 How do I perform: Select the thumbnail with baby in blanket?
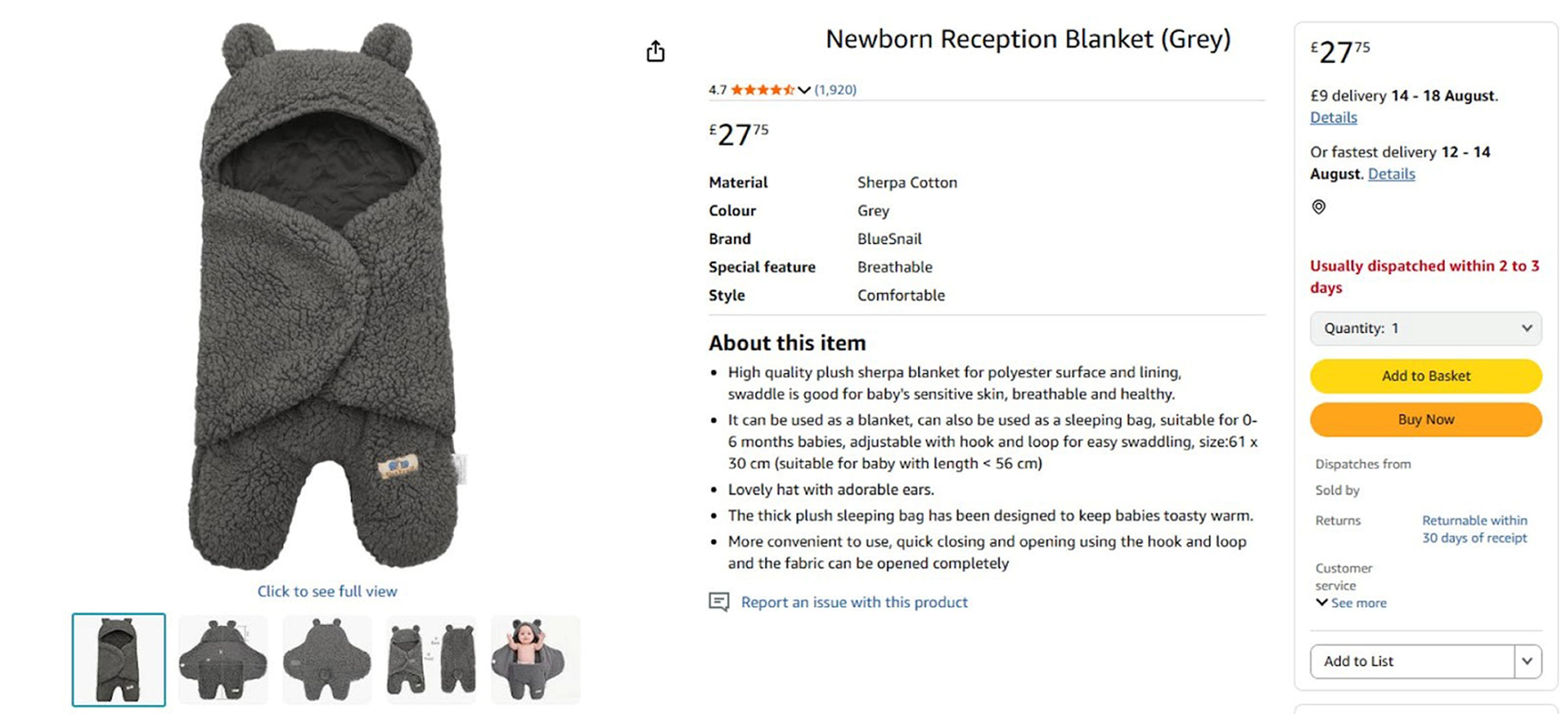point(536,660)
